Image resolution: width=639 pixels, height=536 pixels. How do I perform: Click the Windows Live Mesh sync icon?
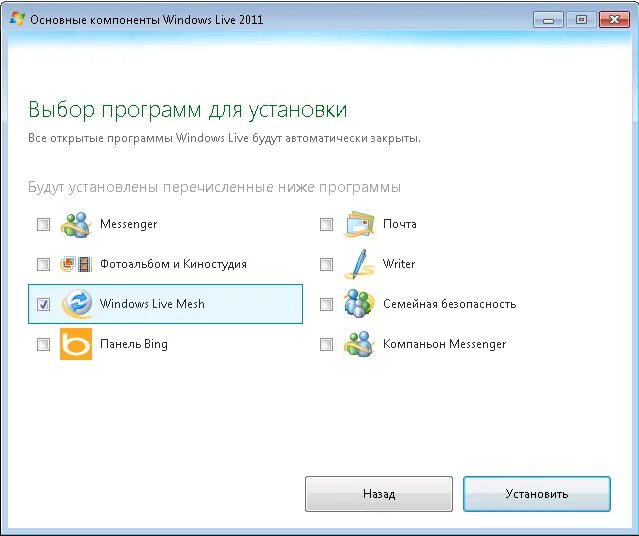coord(76,304)
